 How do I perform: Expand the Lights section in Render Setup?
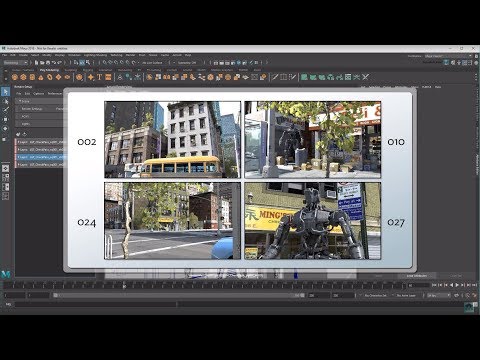click(40, 124)
